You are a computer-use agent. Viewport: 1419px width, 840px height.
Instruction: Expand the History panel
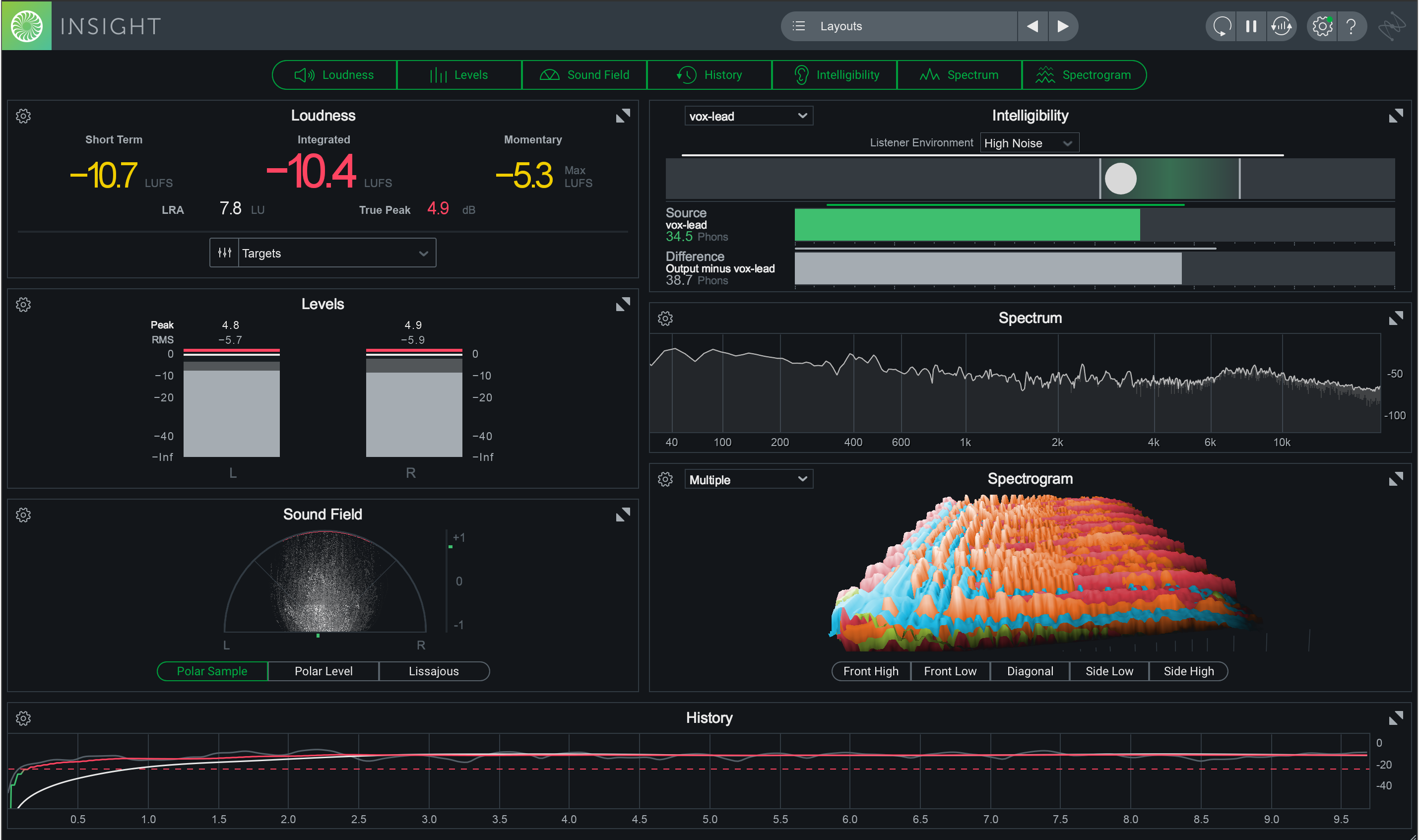(1396, 718)
